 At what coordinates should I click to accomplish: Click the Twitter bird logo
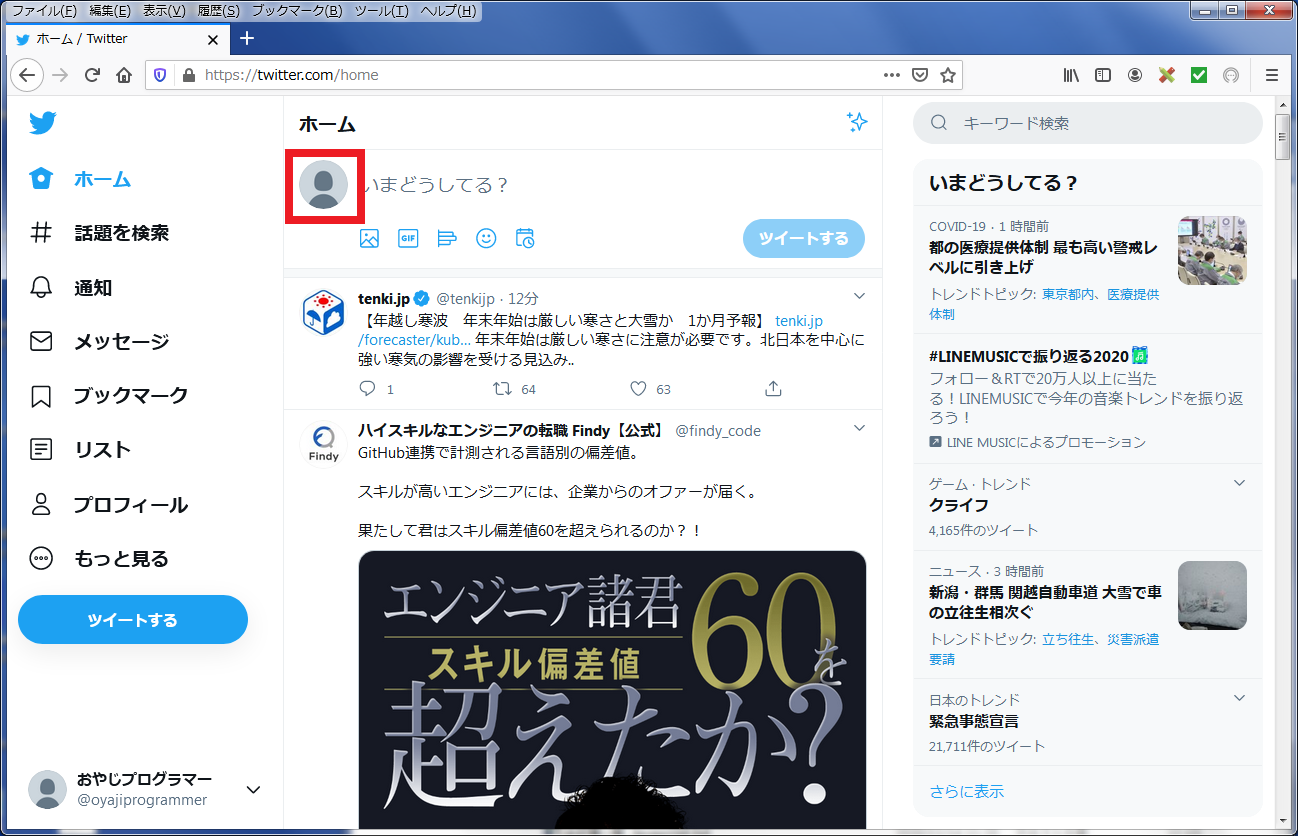click(42, 123)
